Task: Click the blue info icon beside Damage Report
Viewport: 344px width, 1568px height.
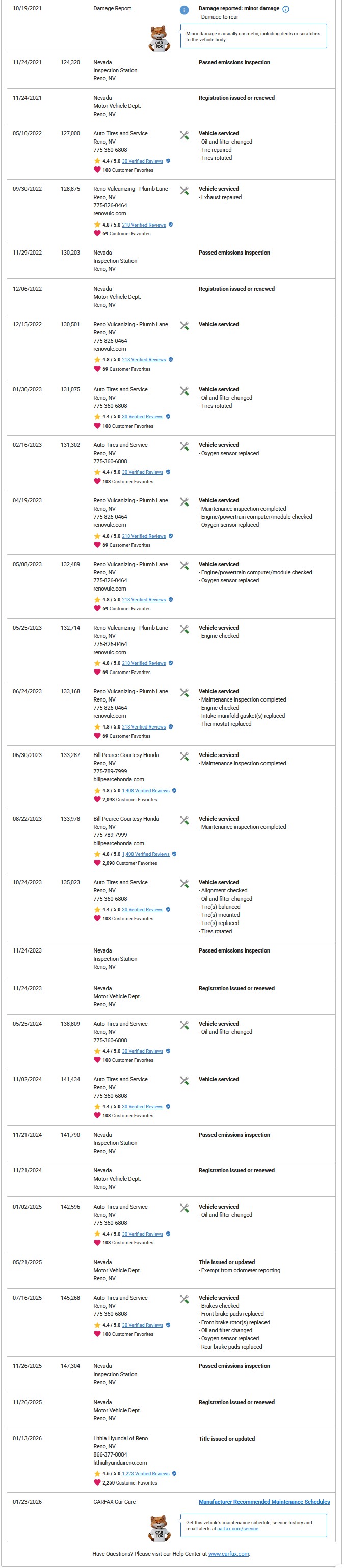Action: [184, 10]
